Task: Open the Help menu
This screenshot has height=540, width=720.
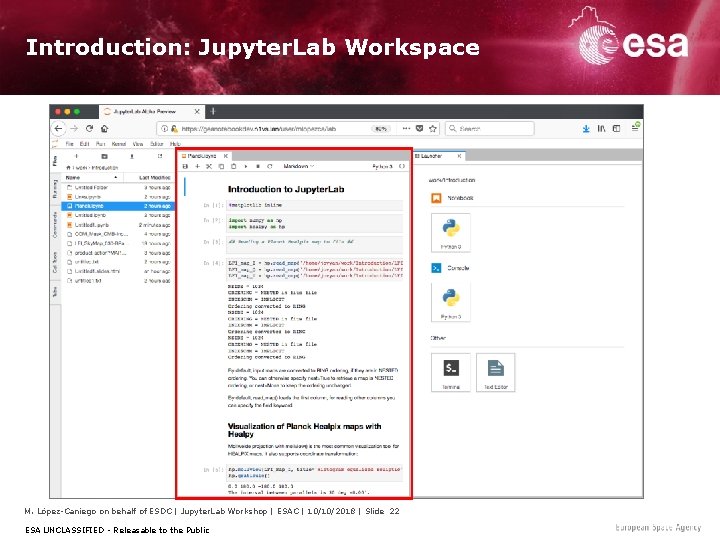Action: (x=175, y=144)
